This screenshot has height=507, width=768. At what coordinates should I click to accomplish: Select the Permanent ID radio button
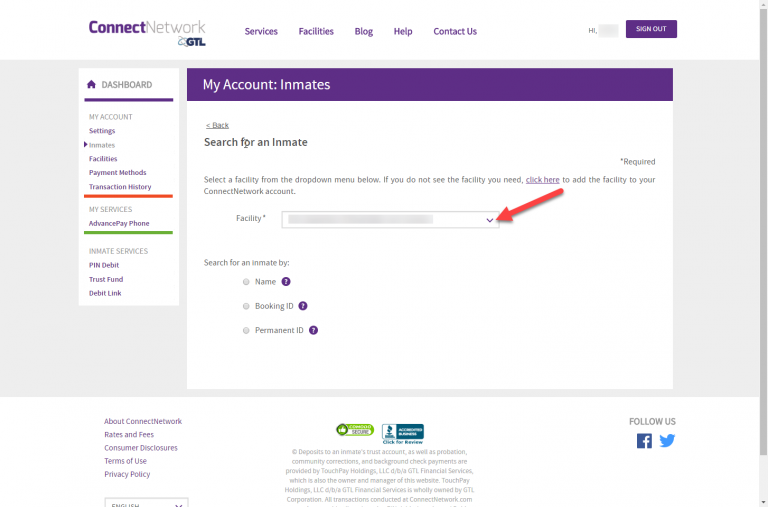[x=246, y=331]
